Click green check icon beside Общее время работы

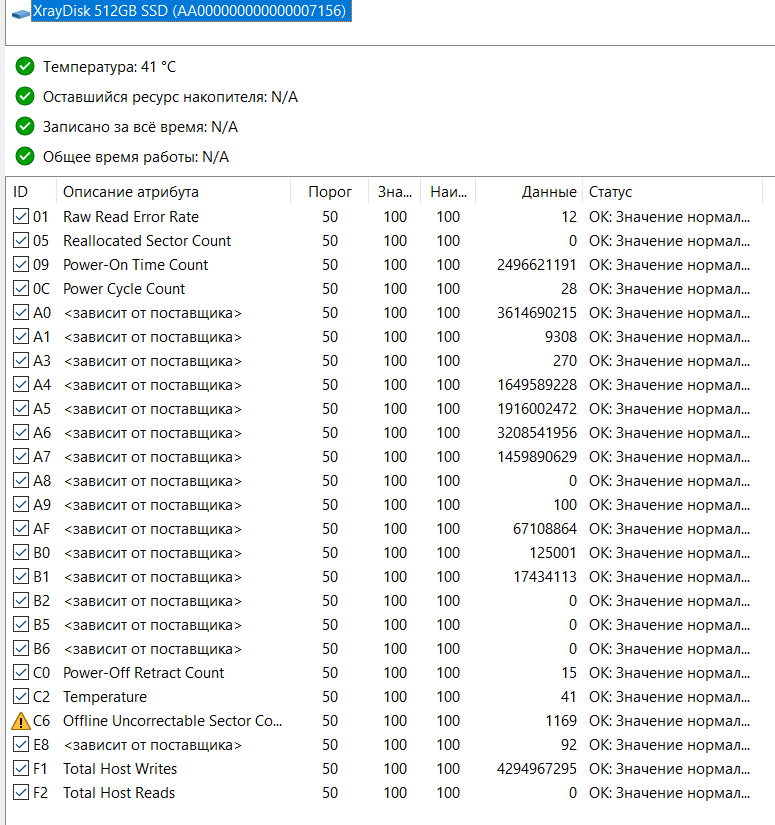pos(25,156)
